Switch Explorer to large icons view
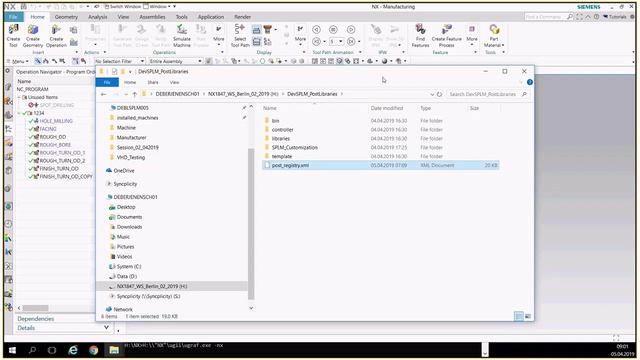This screenshot has width=640, height=360. pyautogui.click(x=528, y=316)
